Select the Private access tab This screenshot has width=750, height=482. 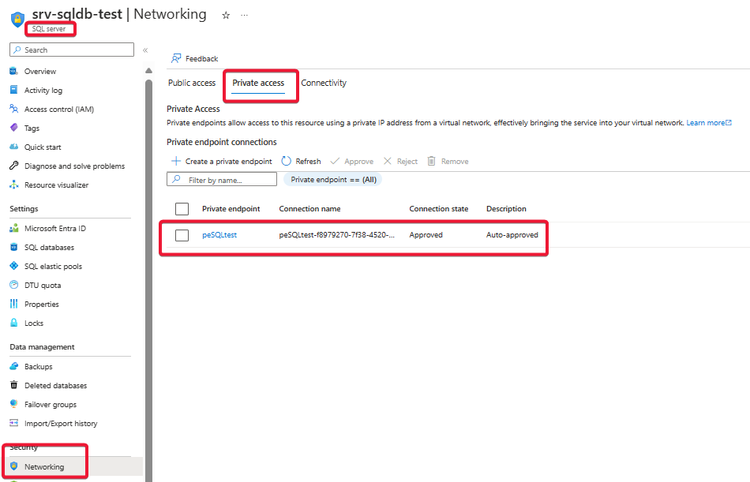point(258,83)
